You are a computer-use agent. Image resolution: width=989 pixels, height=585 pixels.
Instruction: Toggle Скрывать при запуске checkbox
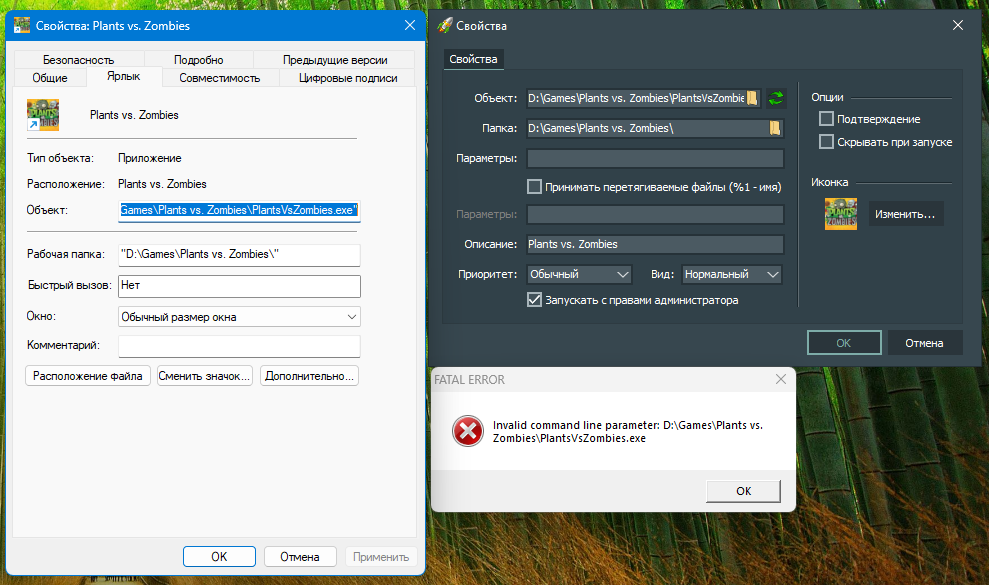pyautogui.click(x=826, y=142)
